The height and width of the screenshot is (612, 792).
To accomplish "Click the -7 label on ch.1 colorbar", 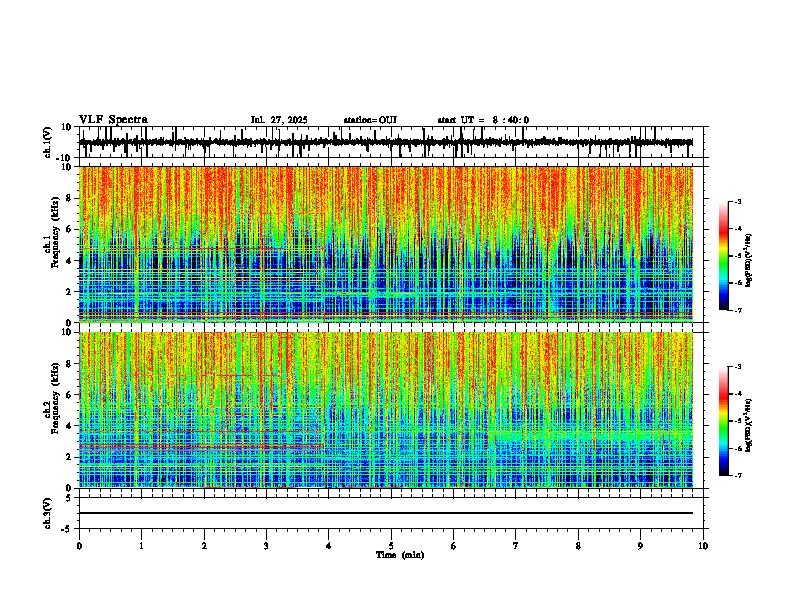I will (x=737, y=310).
